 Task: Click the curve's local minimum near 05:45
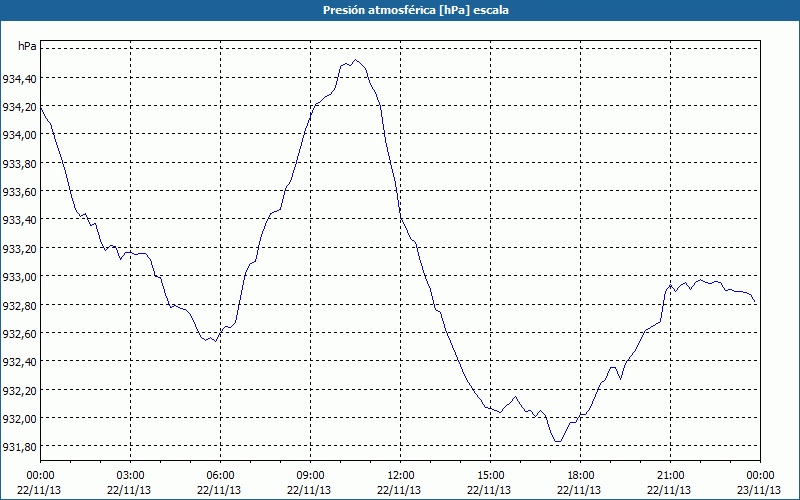pyautogui.click(x=216, y=341)
